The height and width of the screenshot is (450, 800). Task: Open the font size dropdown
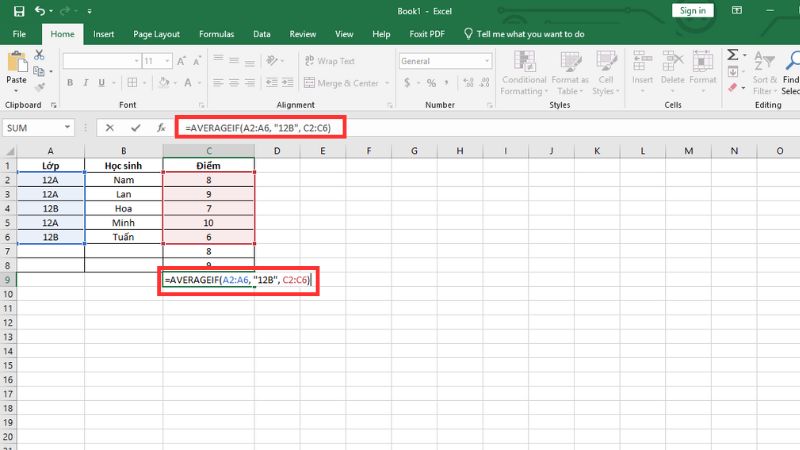point(168,61)
